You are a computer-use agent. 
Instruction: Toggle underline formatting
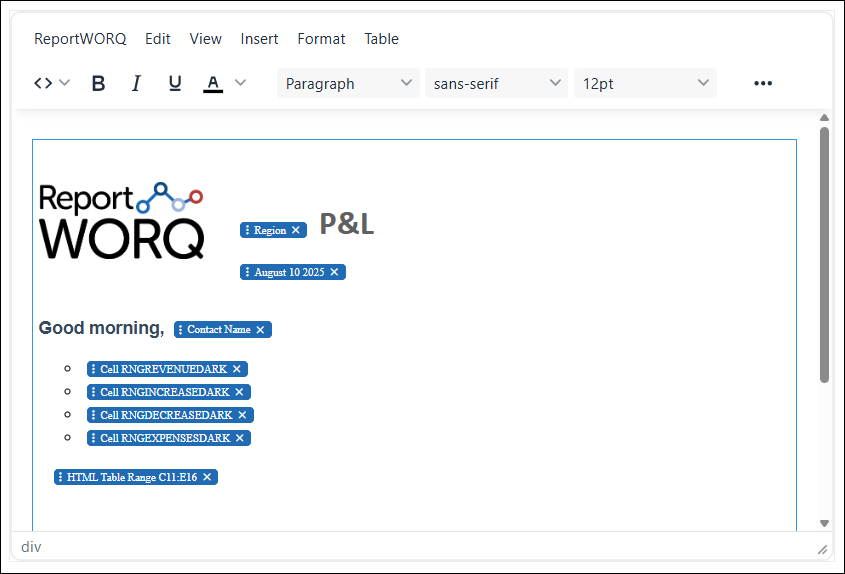pos(175,83)
